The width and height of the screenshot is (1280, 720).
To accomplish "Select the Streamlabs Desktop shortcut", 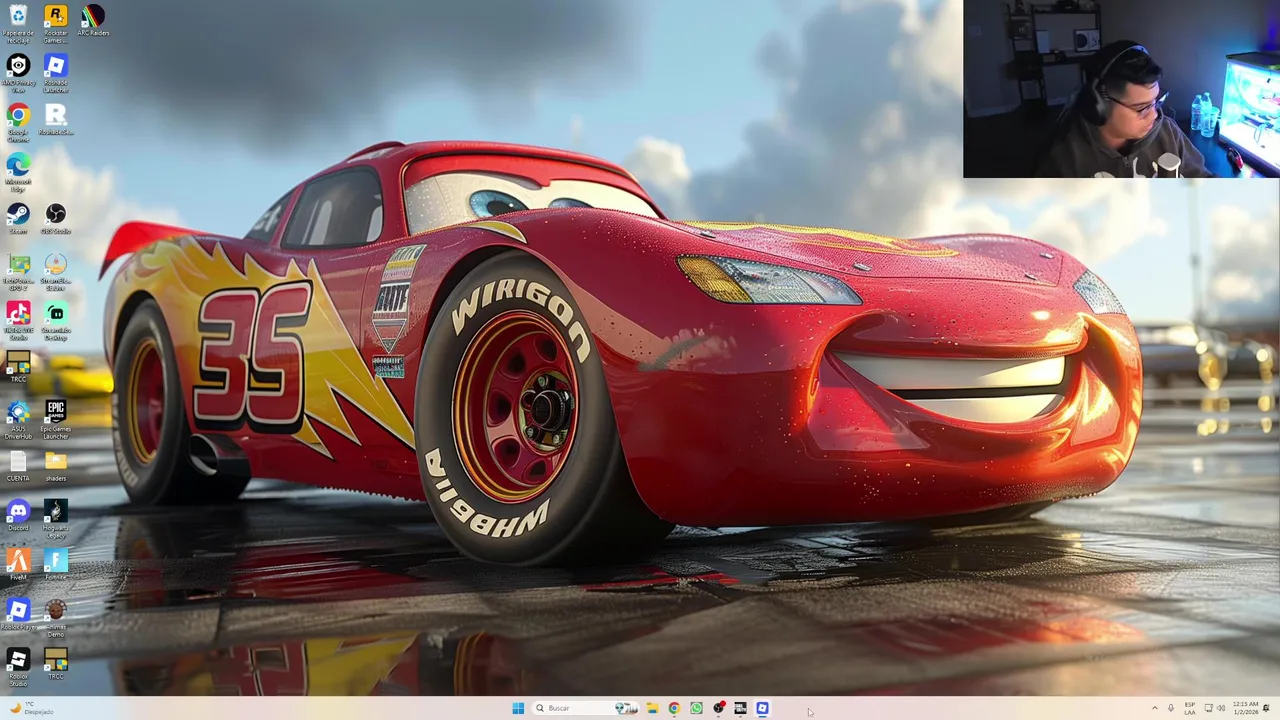I will pyautogui.click(x=56, y=322).
